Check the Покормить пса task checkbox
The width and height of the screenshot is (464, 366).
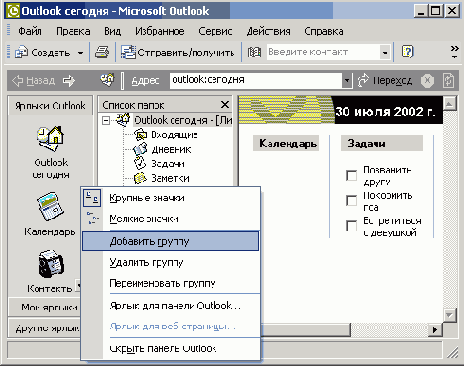(x=351, y=200)
